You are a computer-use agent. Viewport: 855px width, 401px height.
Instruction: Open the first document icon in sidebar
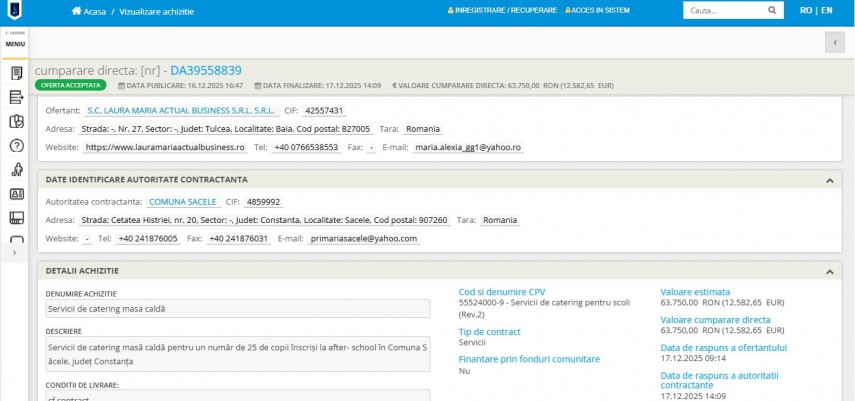(x=16, y=73)
